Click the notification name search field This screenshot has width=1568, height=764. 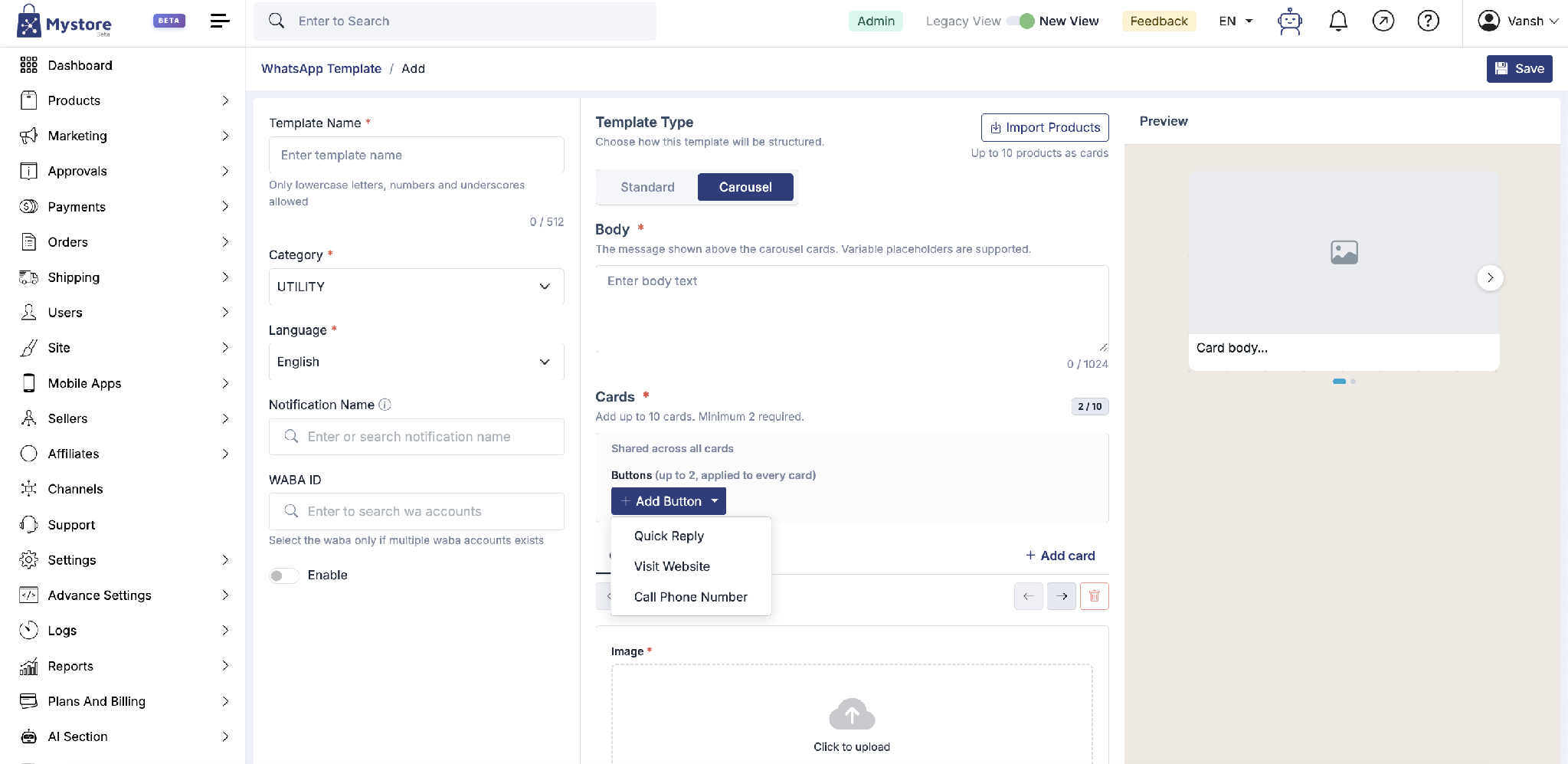click(416, 437)
